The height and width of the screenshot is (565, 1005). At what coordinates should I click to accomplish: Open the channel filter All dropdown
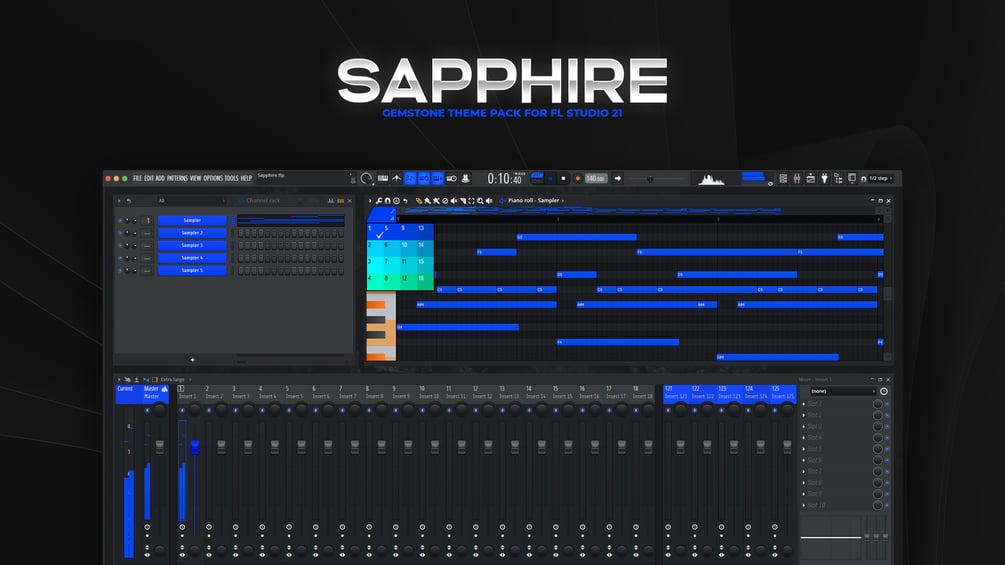click(192, 201)
